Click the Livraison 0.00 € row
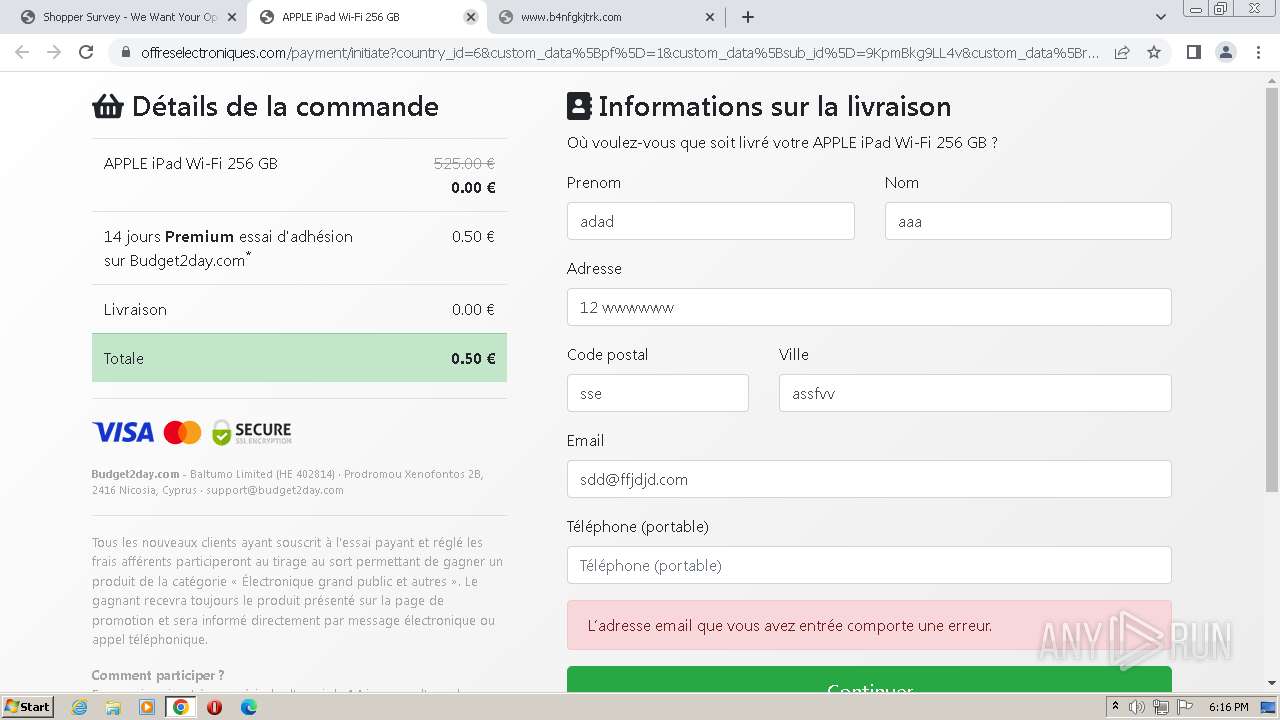 [x=299, y=310]
